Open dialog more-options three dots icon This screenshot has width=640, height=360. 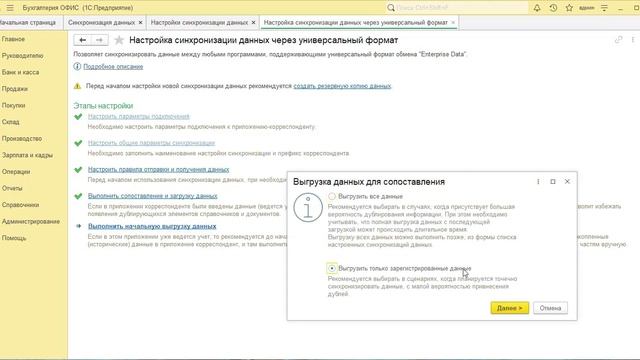[538, 182]
